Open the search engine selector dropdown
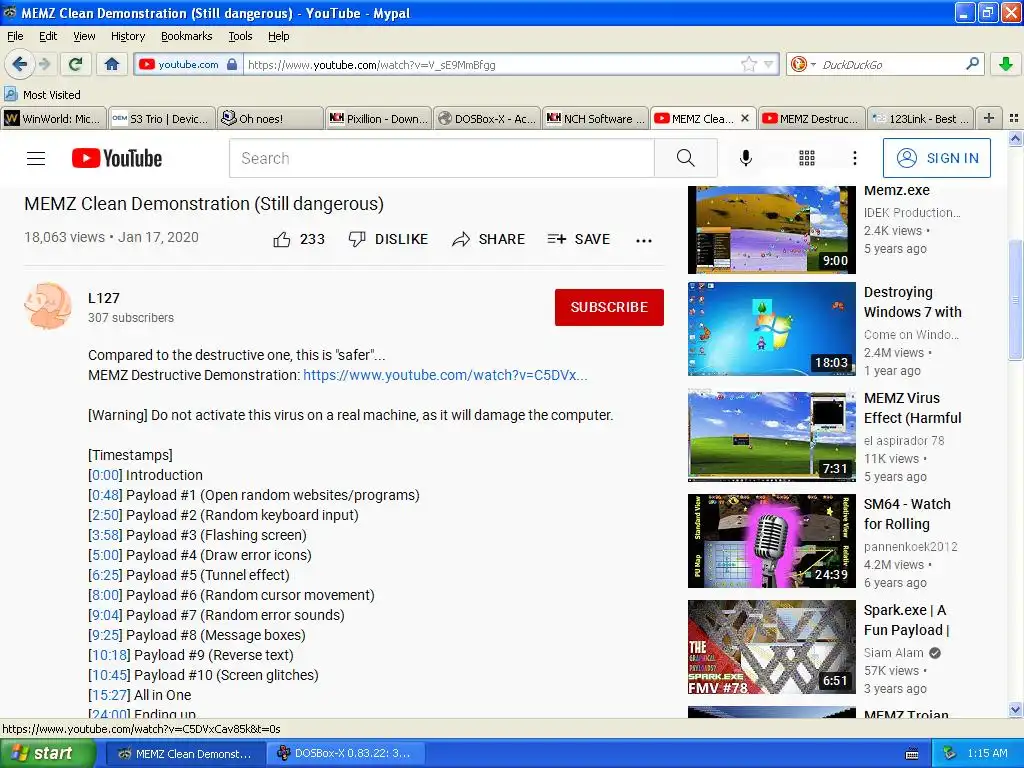Image resolution: width=1024 pixels, height=768 pixels. 803,64
